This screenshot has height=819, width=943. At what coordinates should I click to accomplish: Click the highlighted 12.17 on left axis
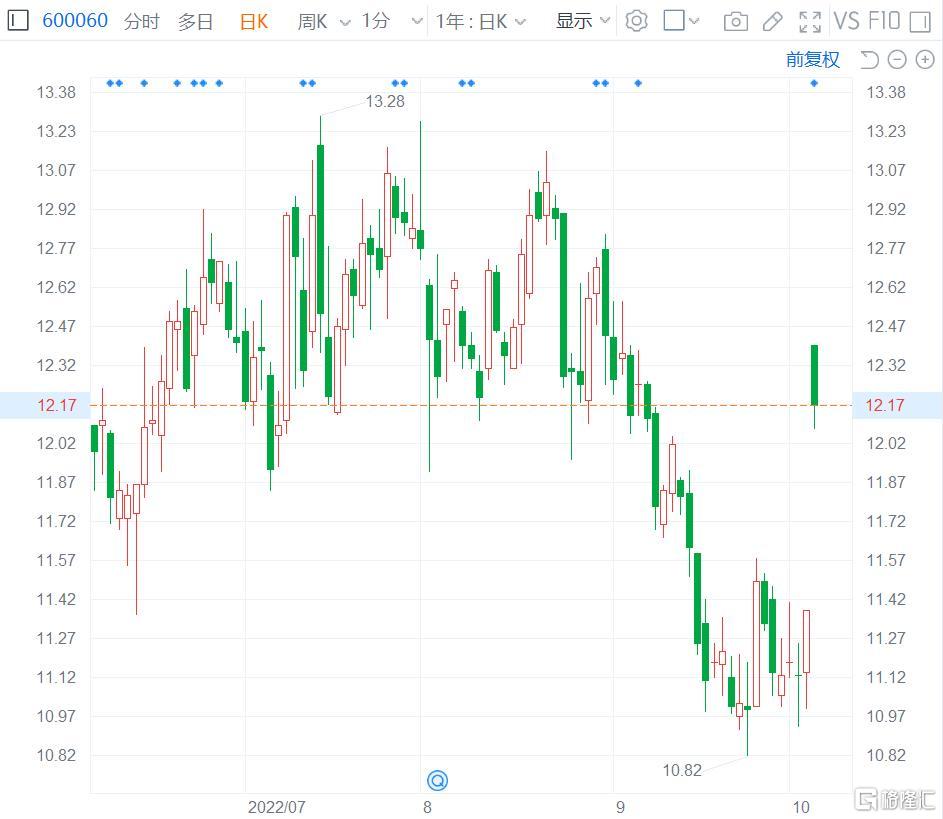[57, 405]
